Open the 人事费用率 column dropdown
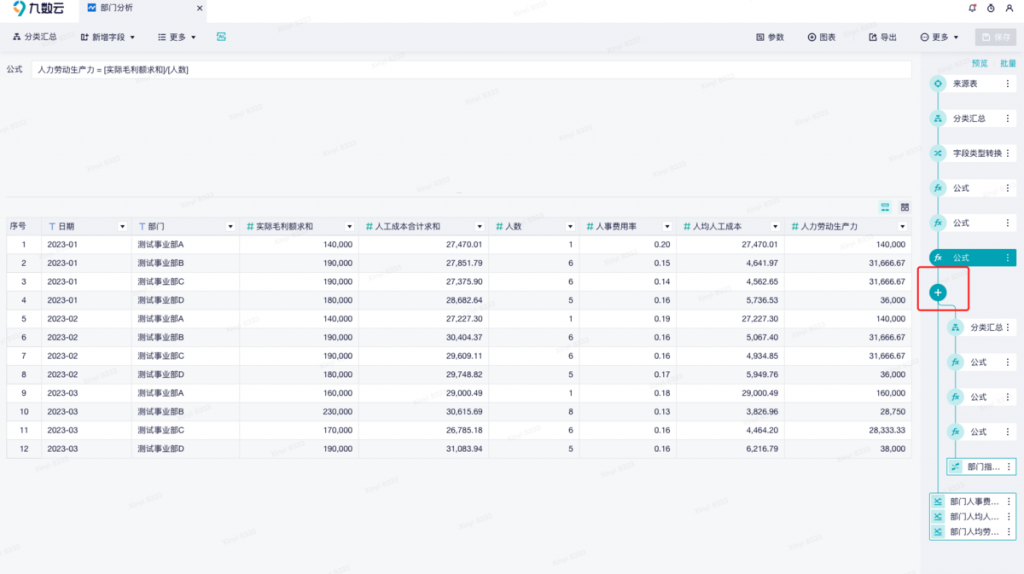Screen dimensions: 1024x574 pyautogui.click(x=667, y=227)
